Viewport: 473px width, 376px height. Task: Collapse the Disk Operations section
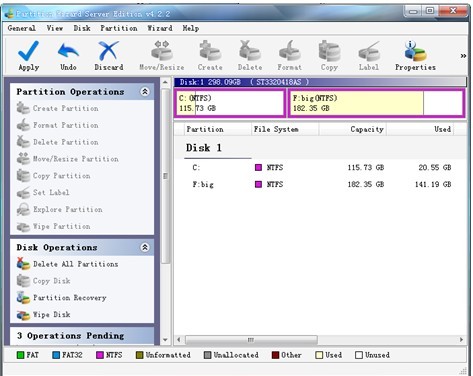(x=145, y=247)
